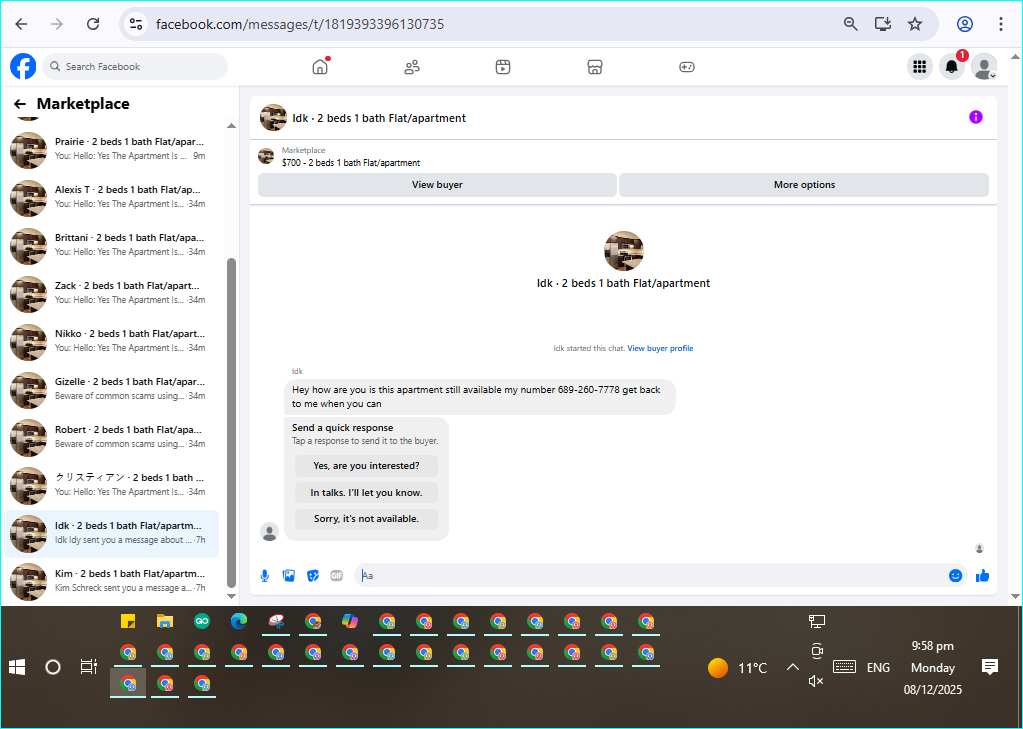Click the muted volume tray icon
The image size is (1023, 729).
click(x=816, y=681)
